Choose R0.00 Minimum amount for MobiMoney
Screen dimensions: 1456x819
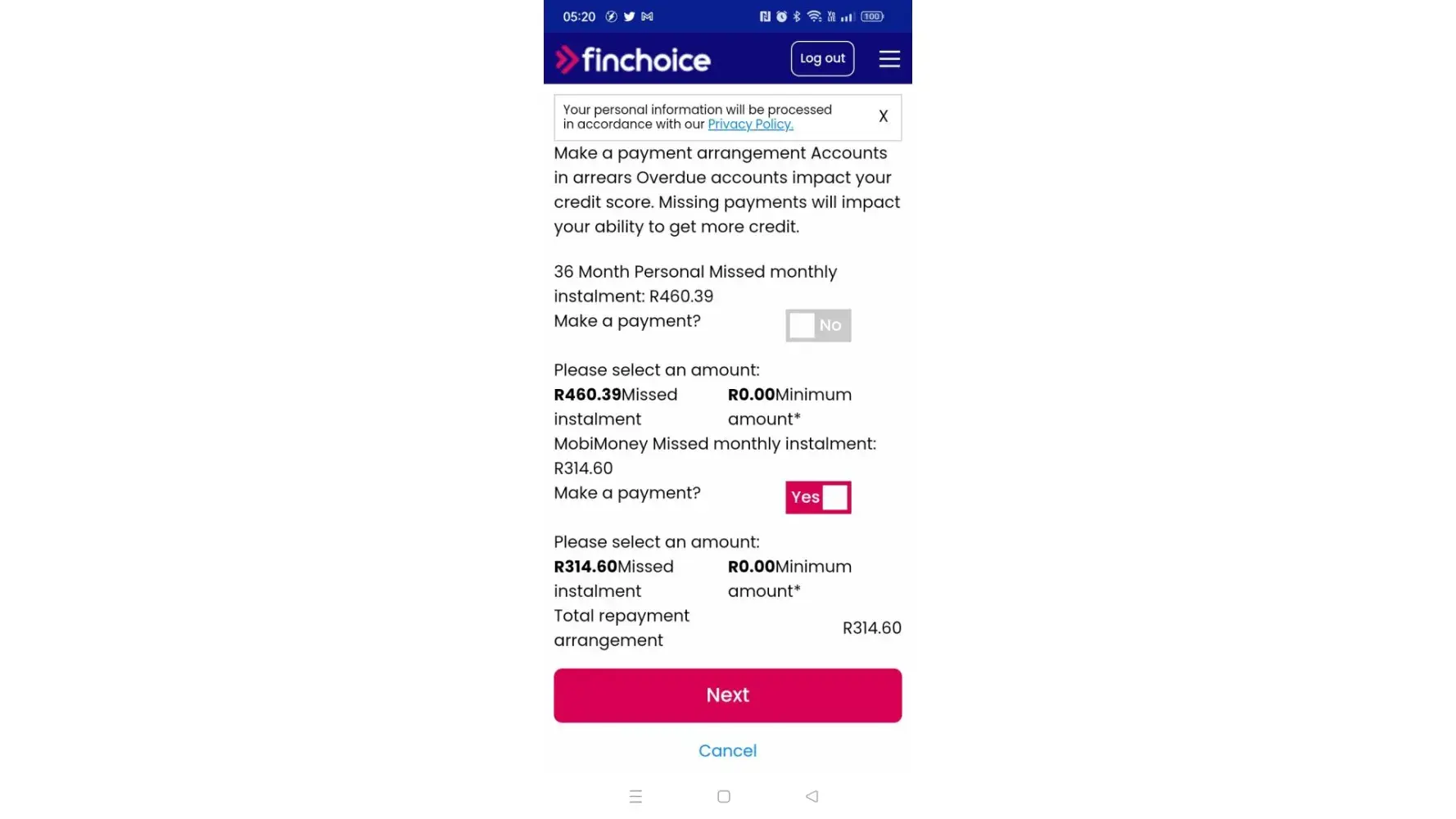751,567
